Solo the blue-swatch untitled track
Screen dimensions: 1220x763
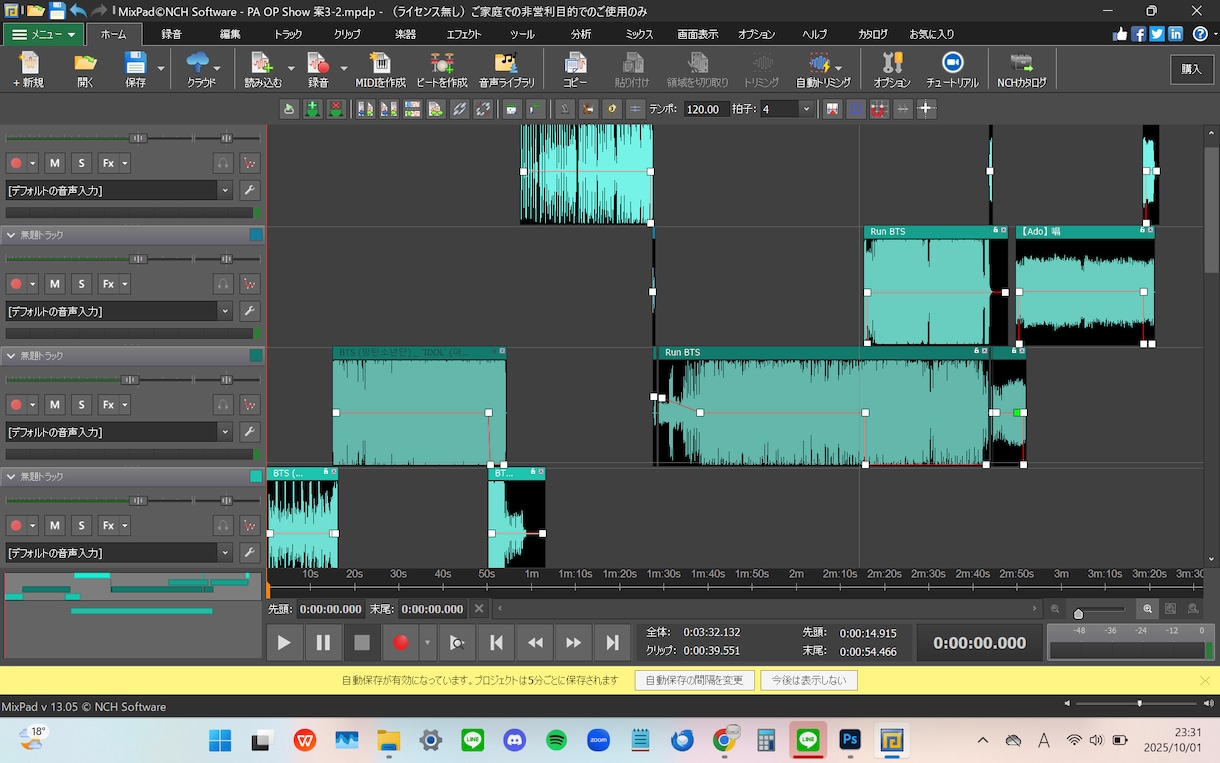82,284
